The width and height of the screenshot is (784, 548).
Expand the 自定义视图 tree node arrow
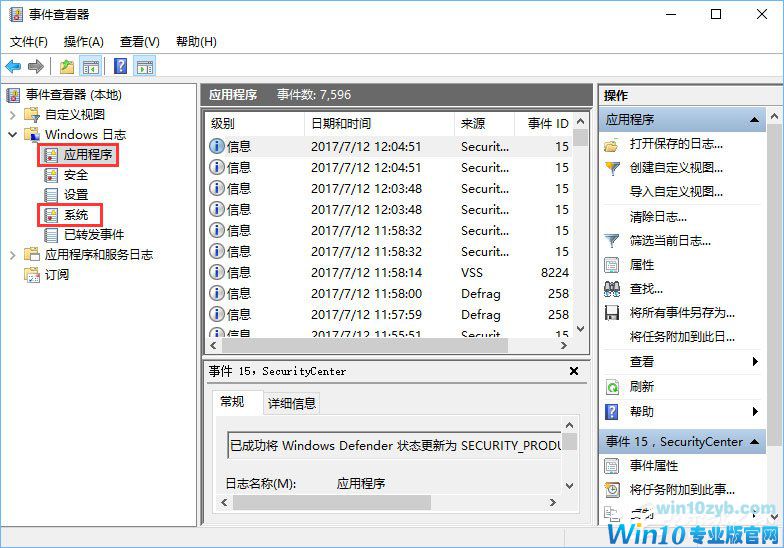(x=13, y=114)
